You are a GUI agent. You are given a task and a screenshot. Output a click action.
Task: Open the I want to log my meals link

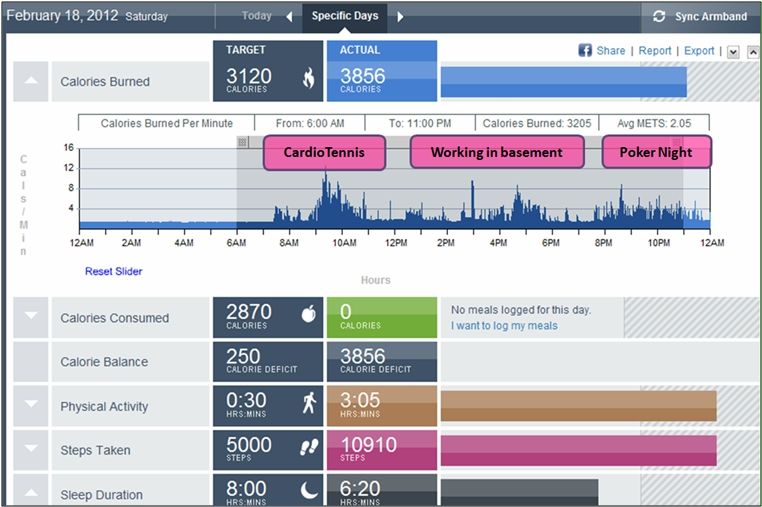tap(504, 326)
